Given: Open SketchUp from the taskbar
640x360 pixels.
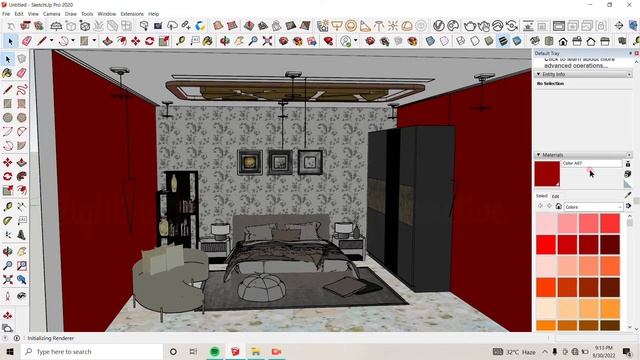Looking at the screenshot, I should (235, 351).
